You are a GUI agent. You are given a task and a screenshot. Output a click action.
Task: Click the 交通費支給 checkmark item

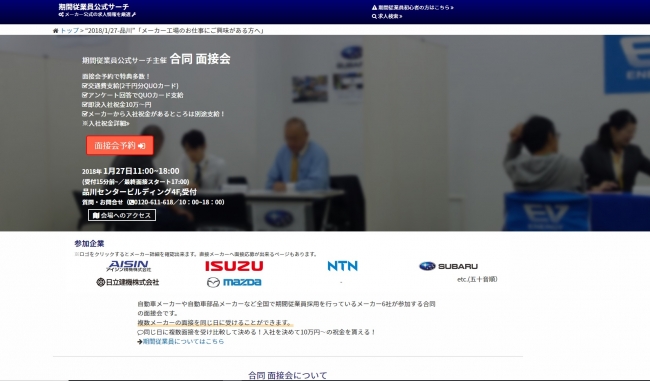130,86
